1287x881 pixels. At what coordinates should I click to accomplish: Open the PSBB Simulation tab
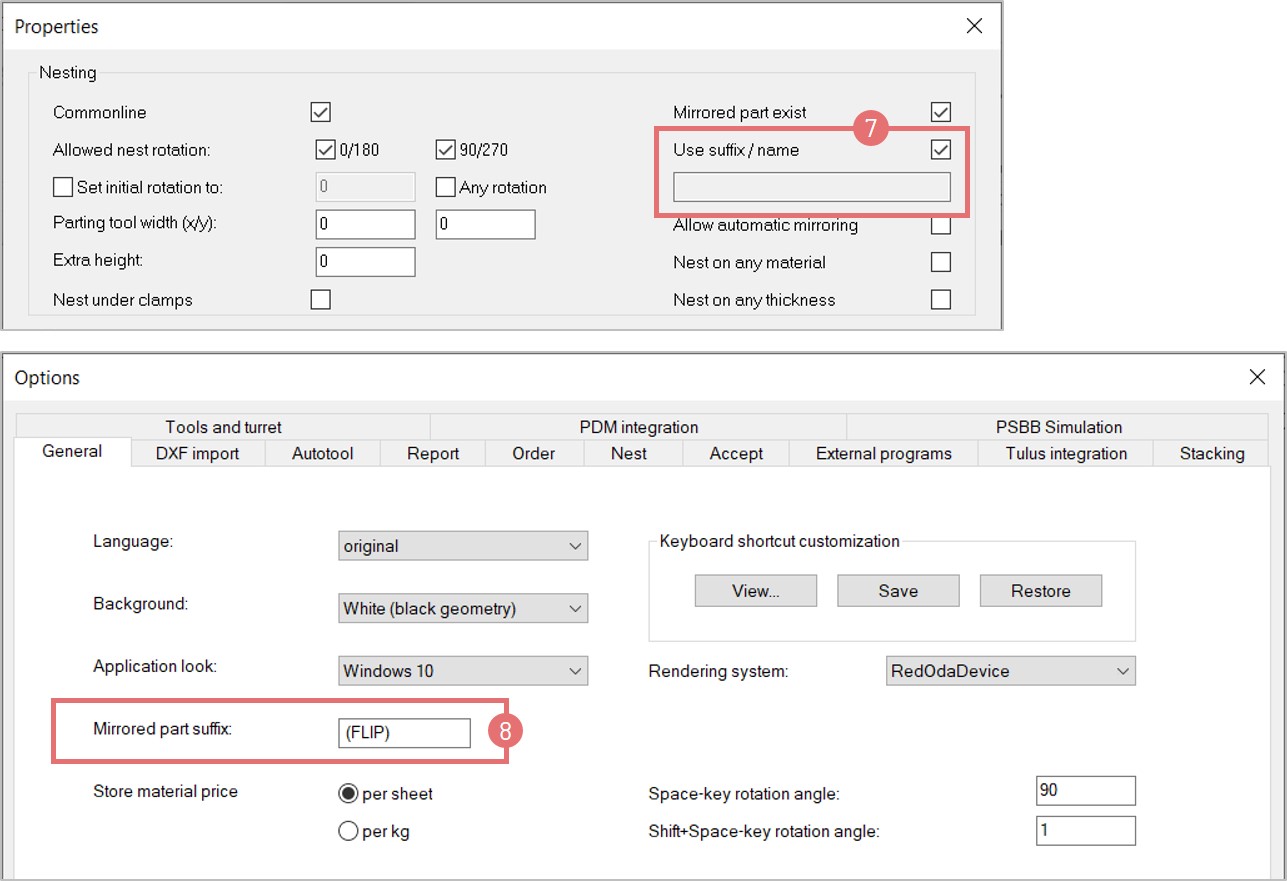click(1058, 427)
